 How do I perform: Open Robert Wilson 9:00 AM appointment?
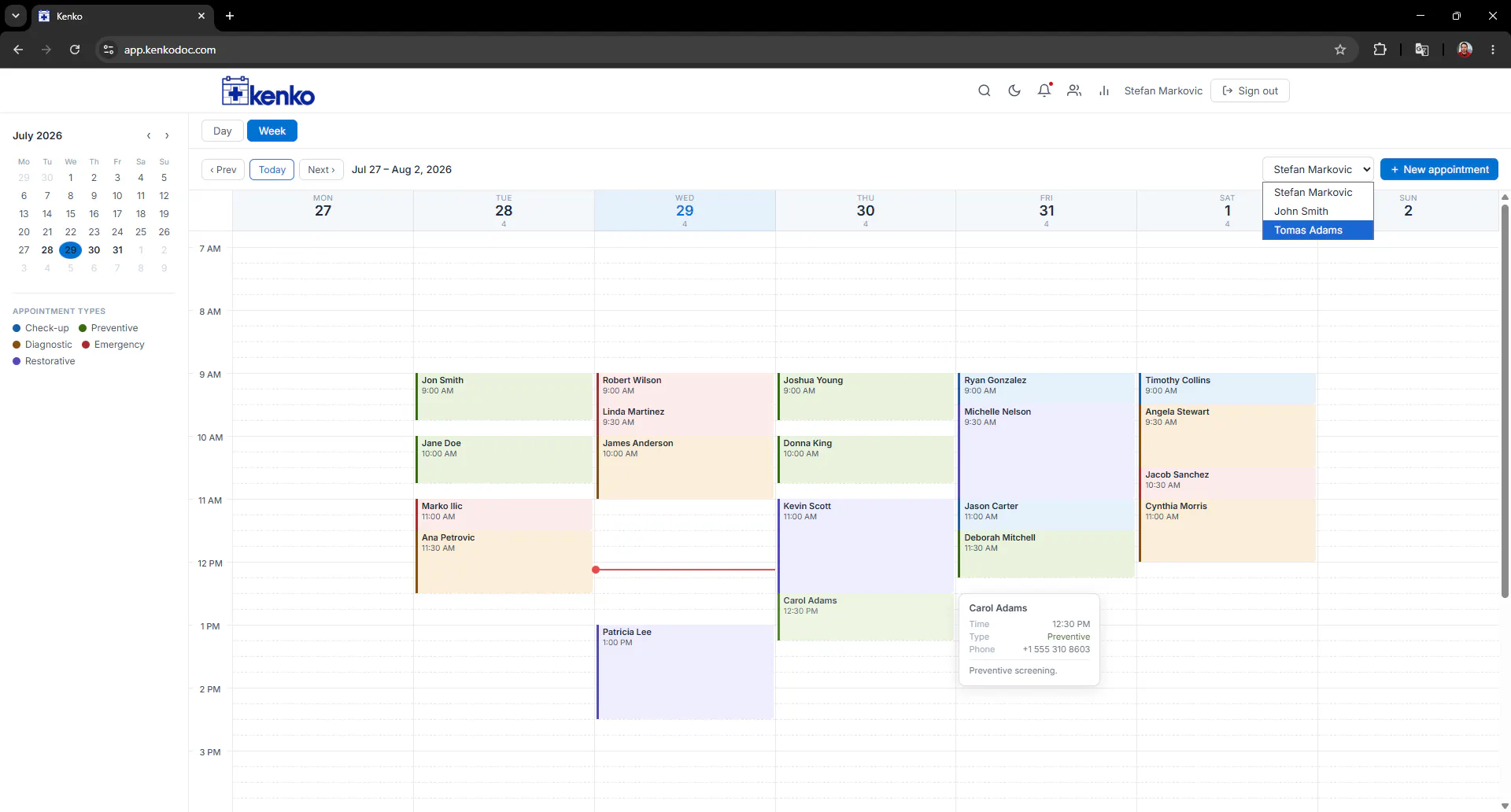coord(685,388)
